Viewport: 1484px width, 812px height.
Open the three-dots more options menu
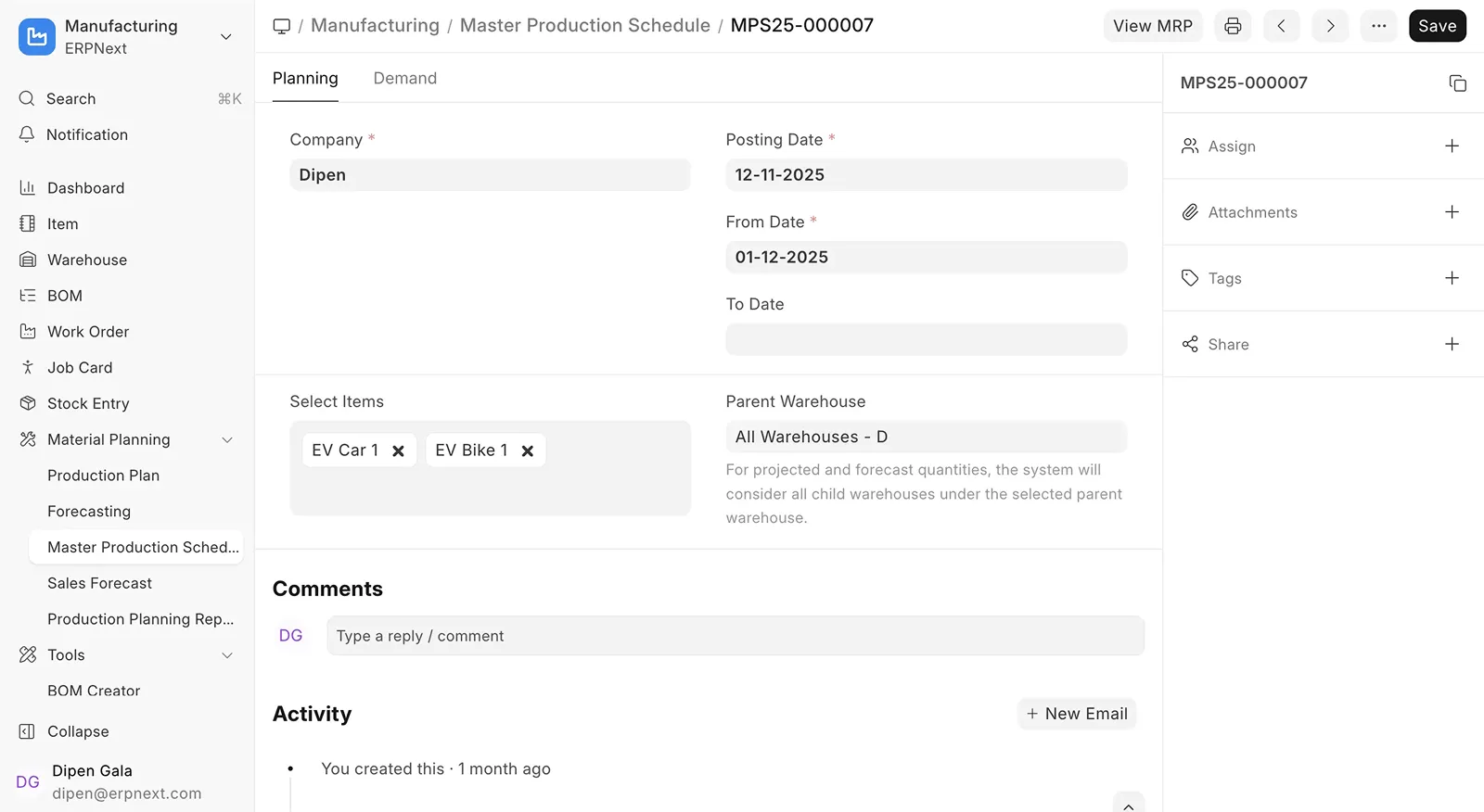tap(1378, 26)
